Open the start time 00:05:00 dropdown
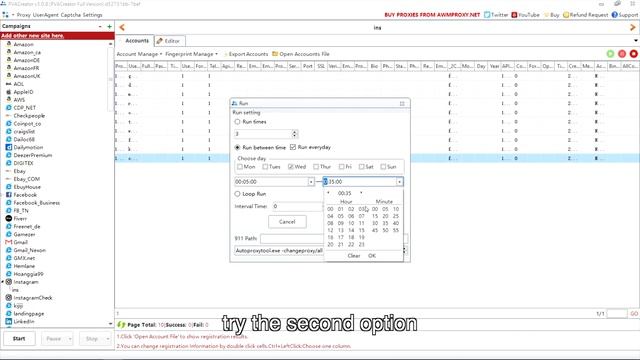This screenshot has height=360, width=640. pos(311,182)
